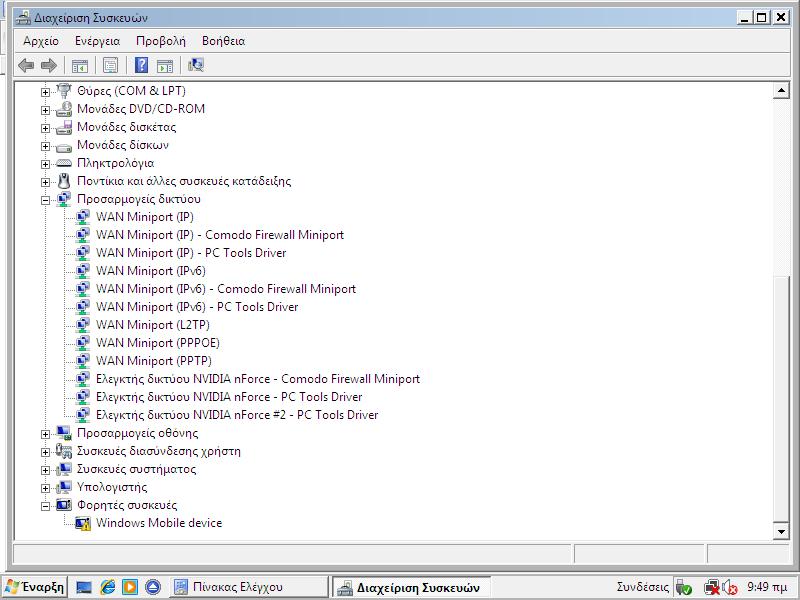Open the Προβολή menu
The width and height of the screenshot is (800, 600).
[161, 41]
